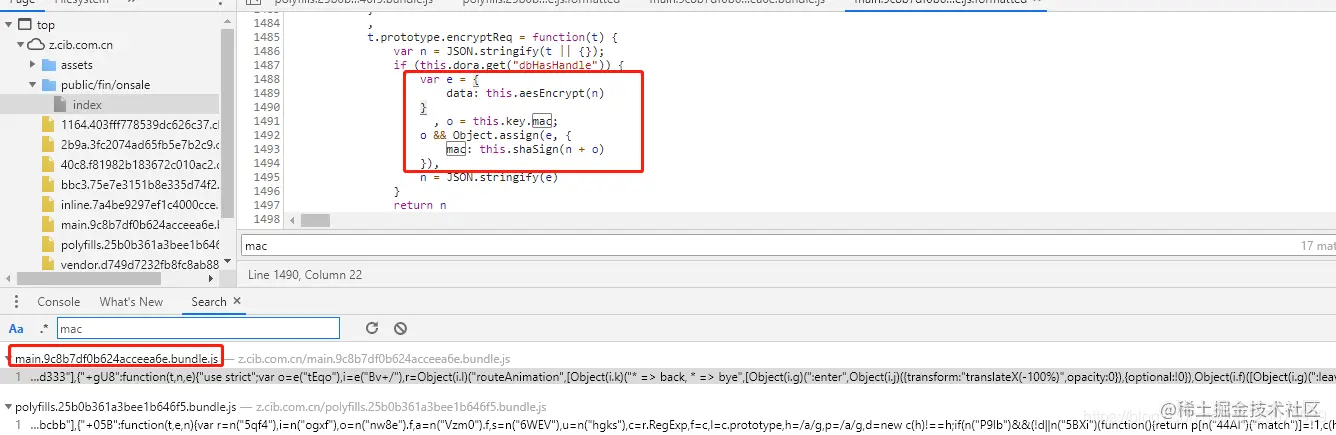Click the assets folder icon
This screenshot has width=1336, height=435.
pyautogui.click(x=49, y=65)
